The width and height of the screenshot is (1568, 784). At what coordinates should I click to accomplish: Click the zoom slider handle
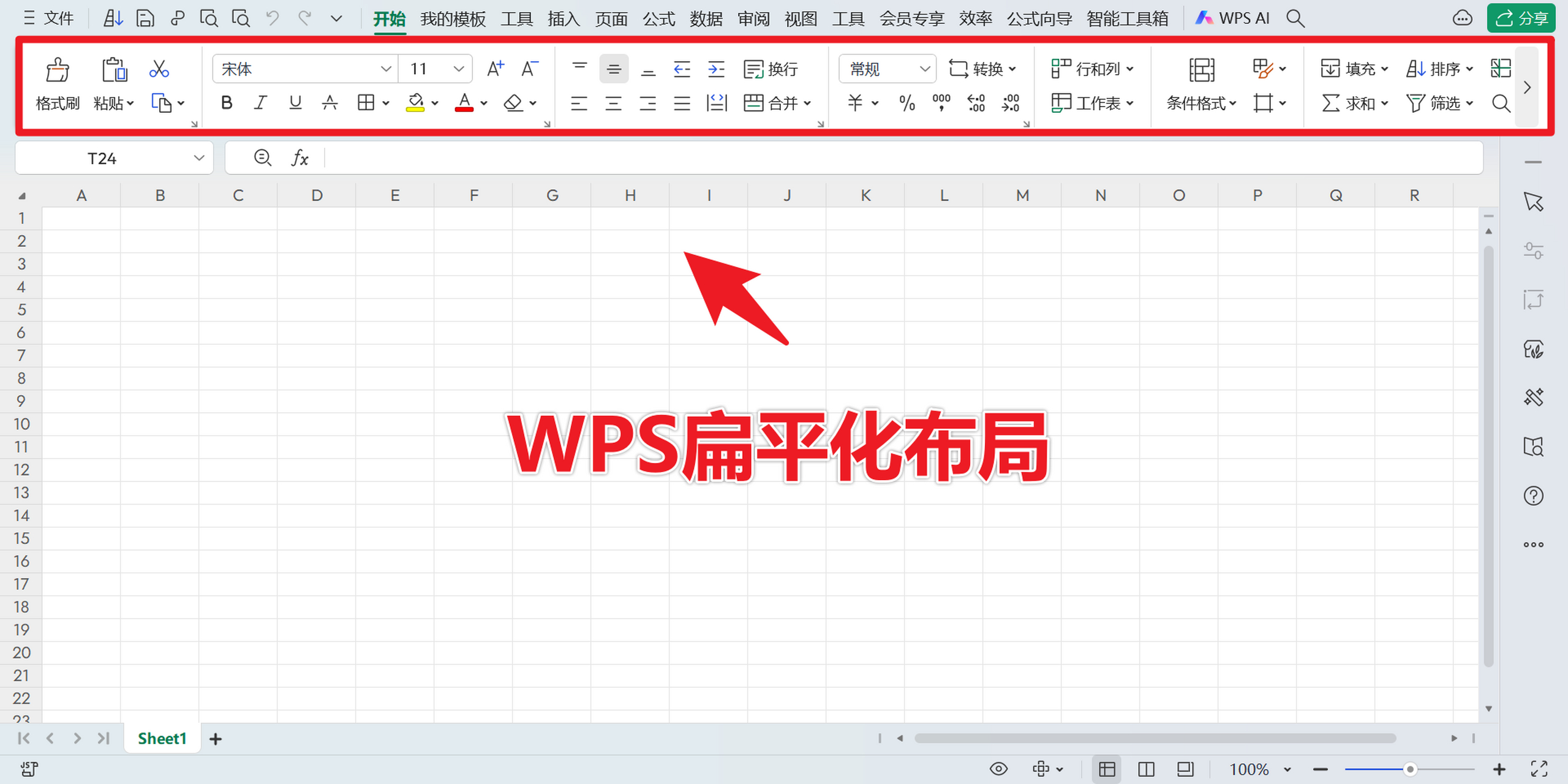tap(1410, 769)
